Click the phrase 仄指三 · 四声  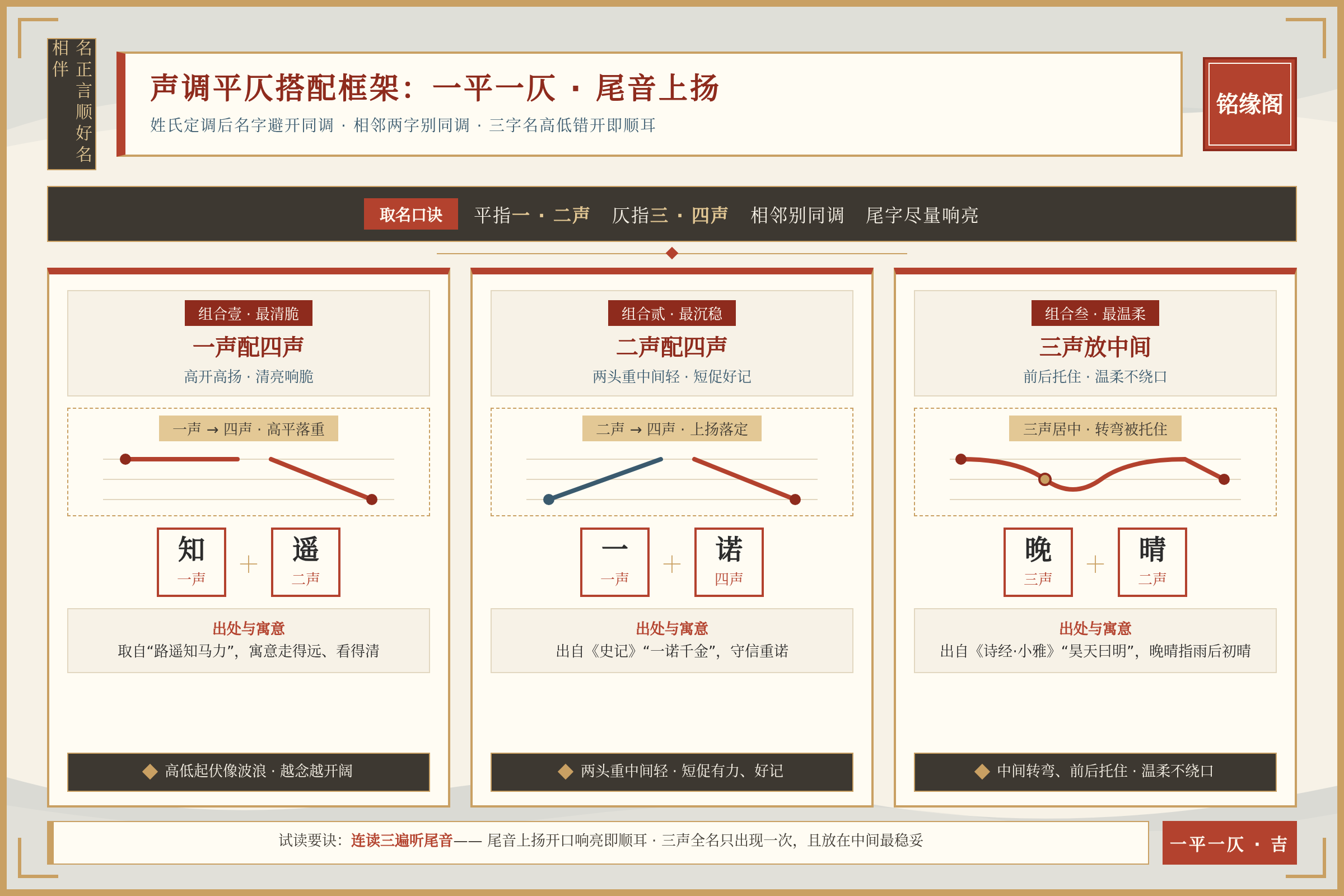[670, 215]
